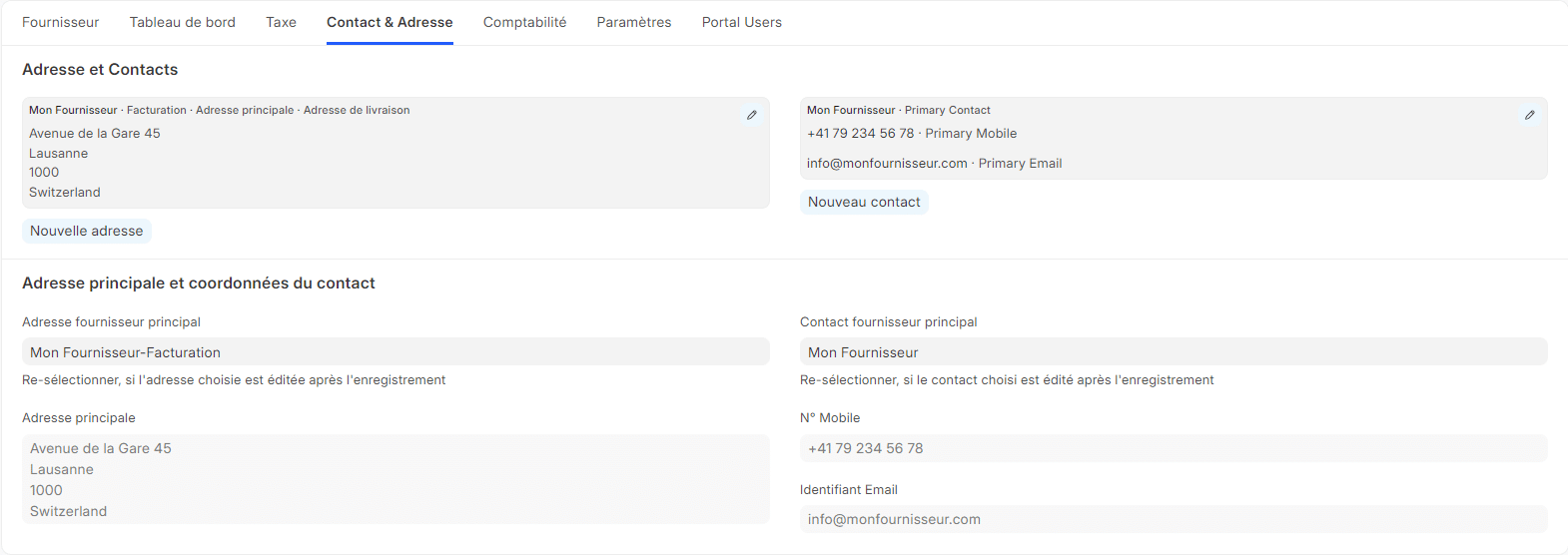
Task: Edit the Mon Fournisseur Primary Contact card
Action: (x=1530, y=115)
